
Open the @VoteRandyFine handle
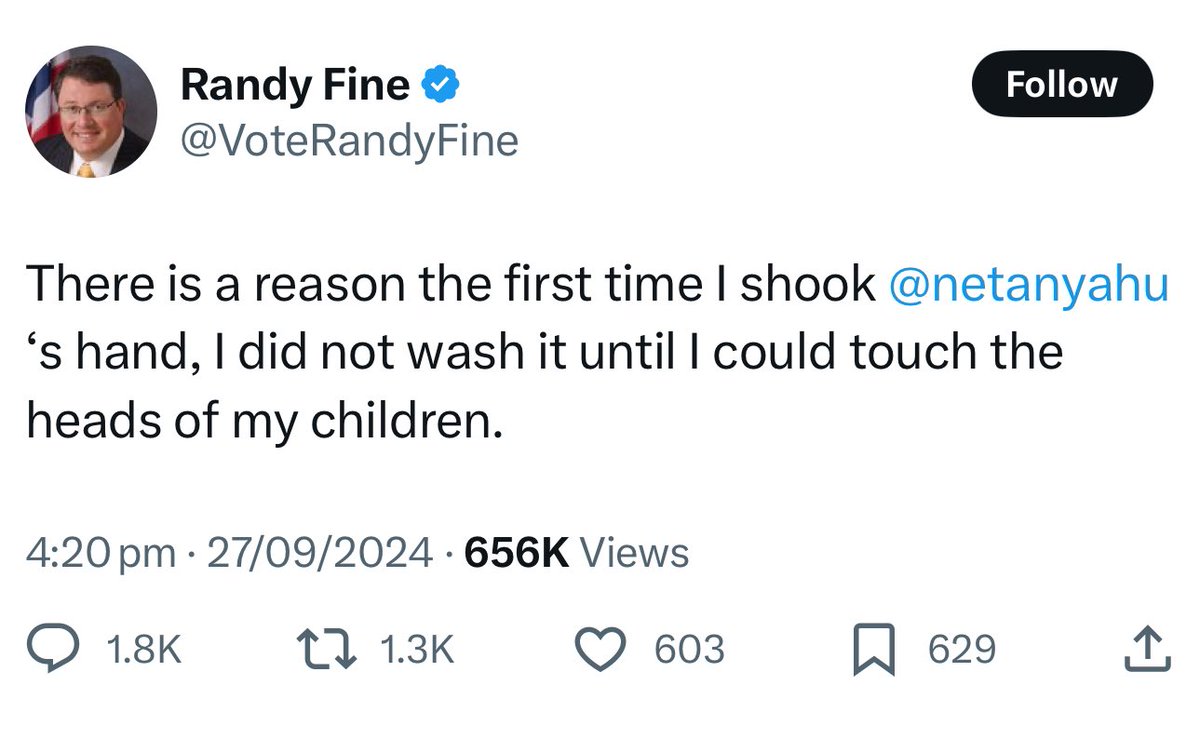(349, 141)
